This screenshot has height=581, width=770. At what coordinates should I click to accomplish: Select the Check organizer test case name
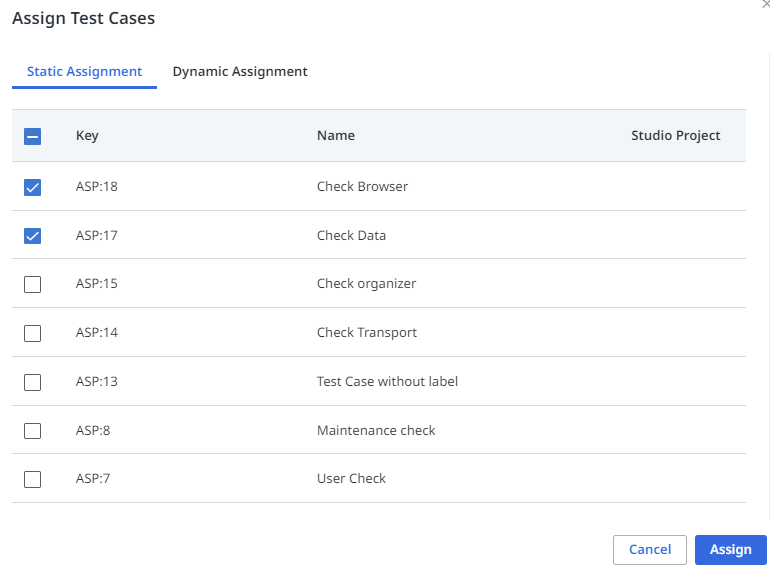[x=366, y=284]
